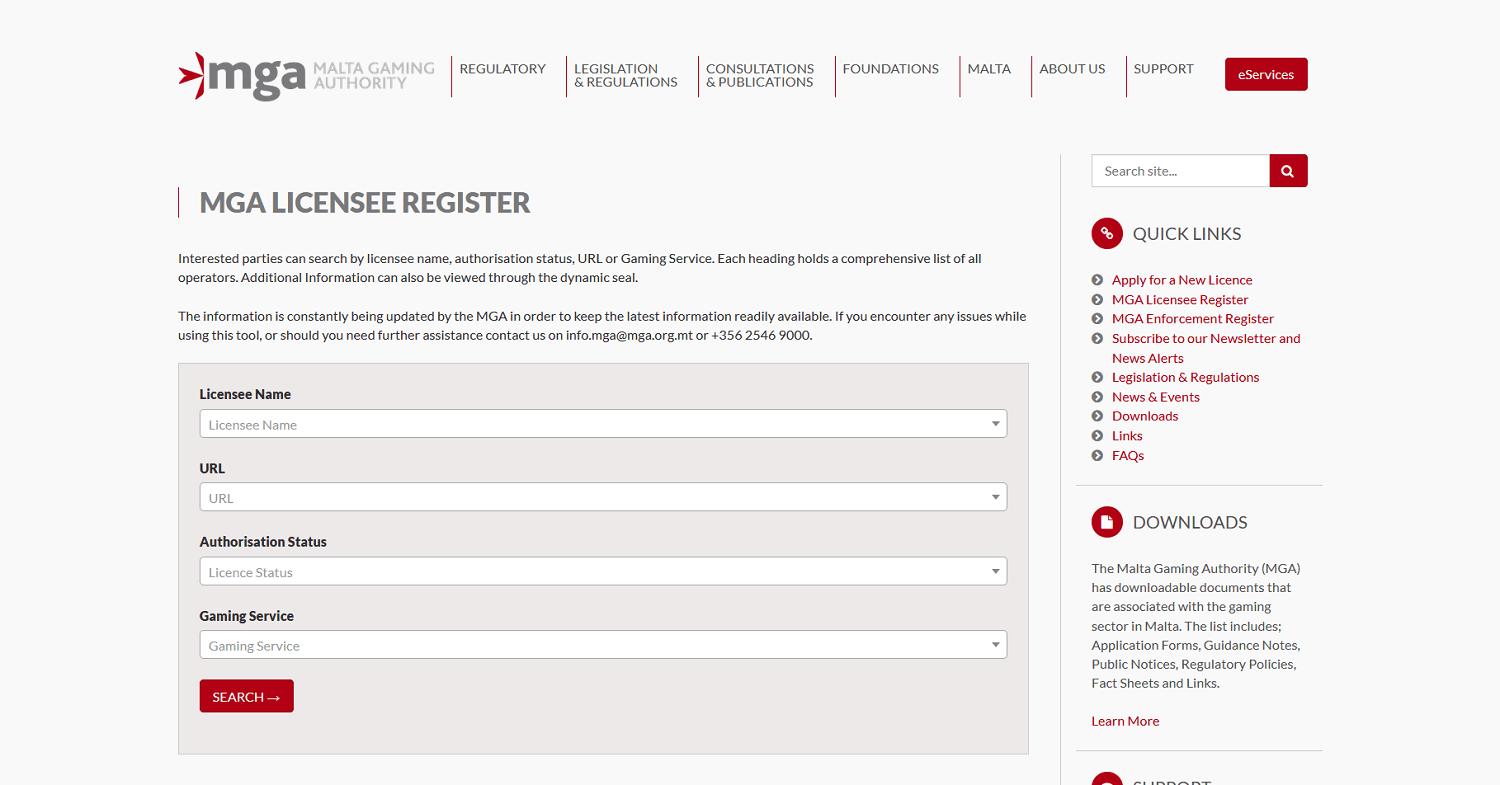1500x785 pixels.
Task: Click arrow bullet beside MGA Licensee Register
Action: click(x=1097, y=300)
